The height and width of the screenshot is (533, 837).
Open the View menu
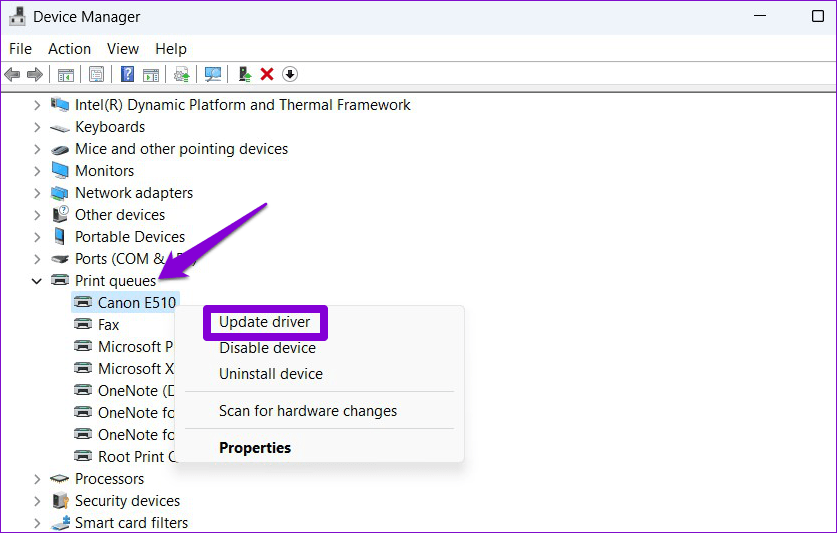(x=123, y=48)
